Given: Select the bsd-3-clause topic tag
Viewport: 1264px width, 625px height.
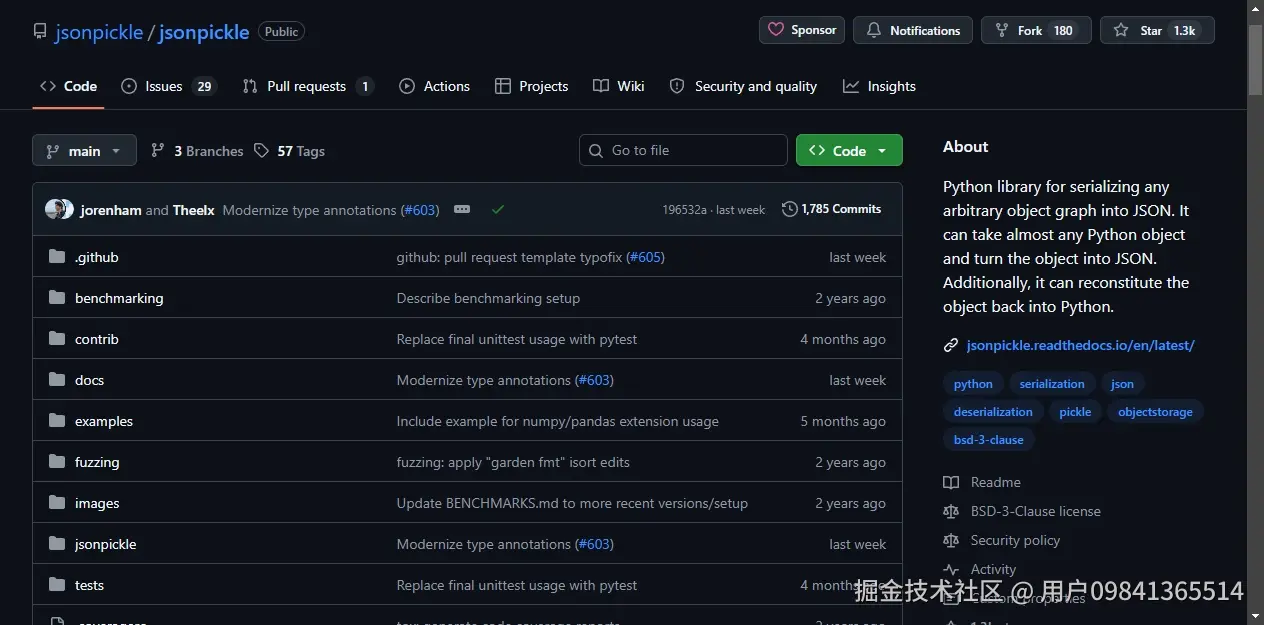Looking at the screenshot, I should (988, 440).
